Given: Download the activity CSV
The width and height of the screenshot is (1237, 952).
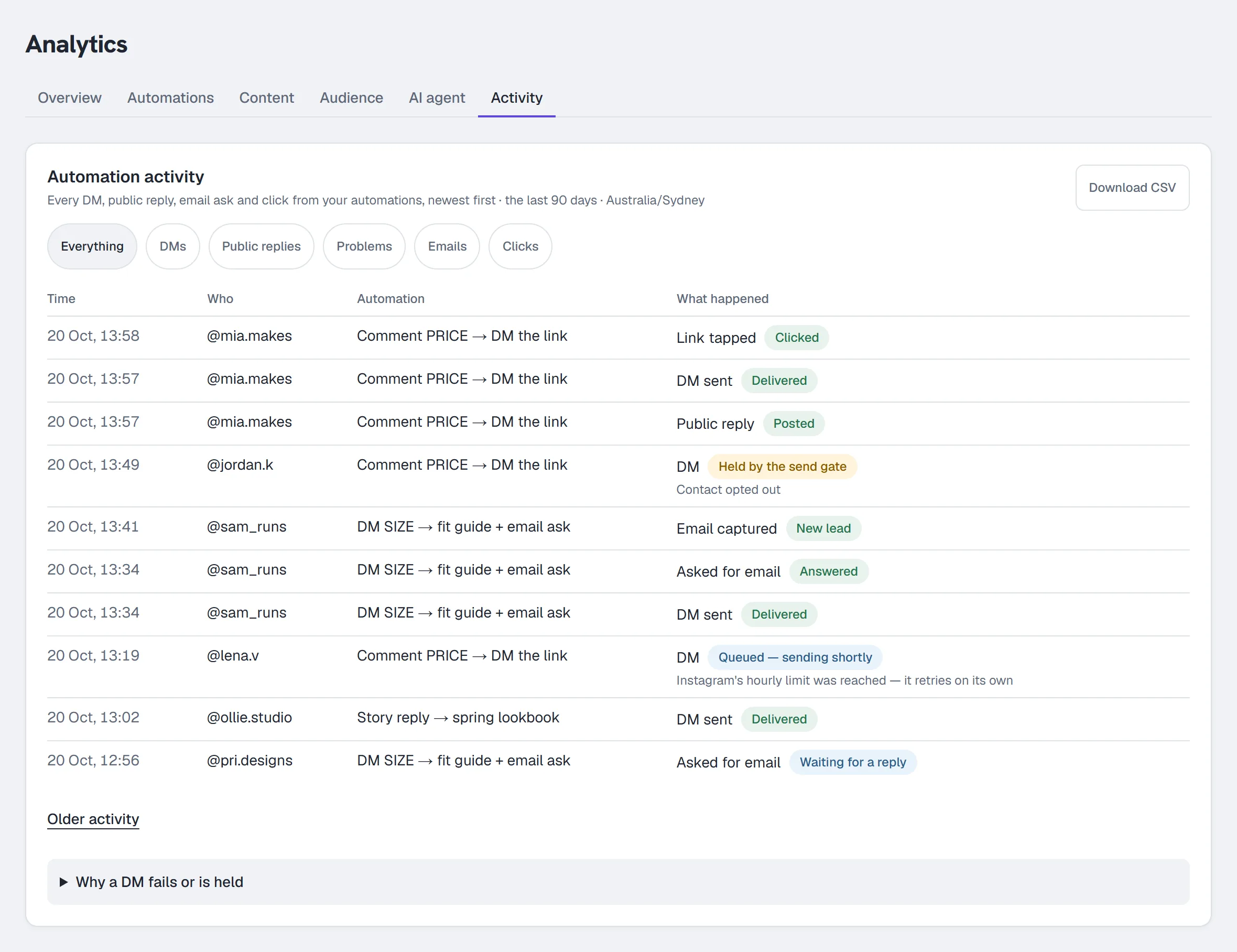Looking at the screenshot, I should [1132, 188].
